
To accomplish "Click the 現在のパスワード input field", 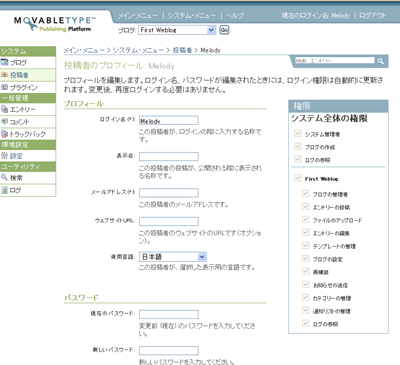I will tap(169, 314).
